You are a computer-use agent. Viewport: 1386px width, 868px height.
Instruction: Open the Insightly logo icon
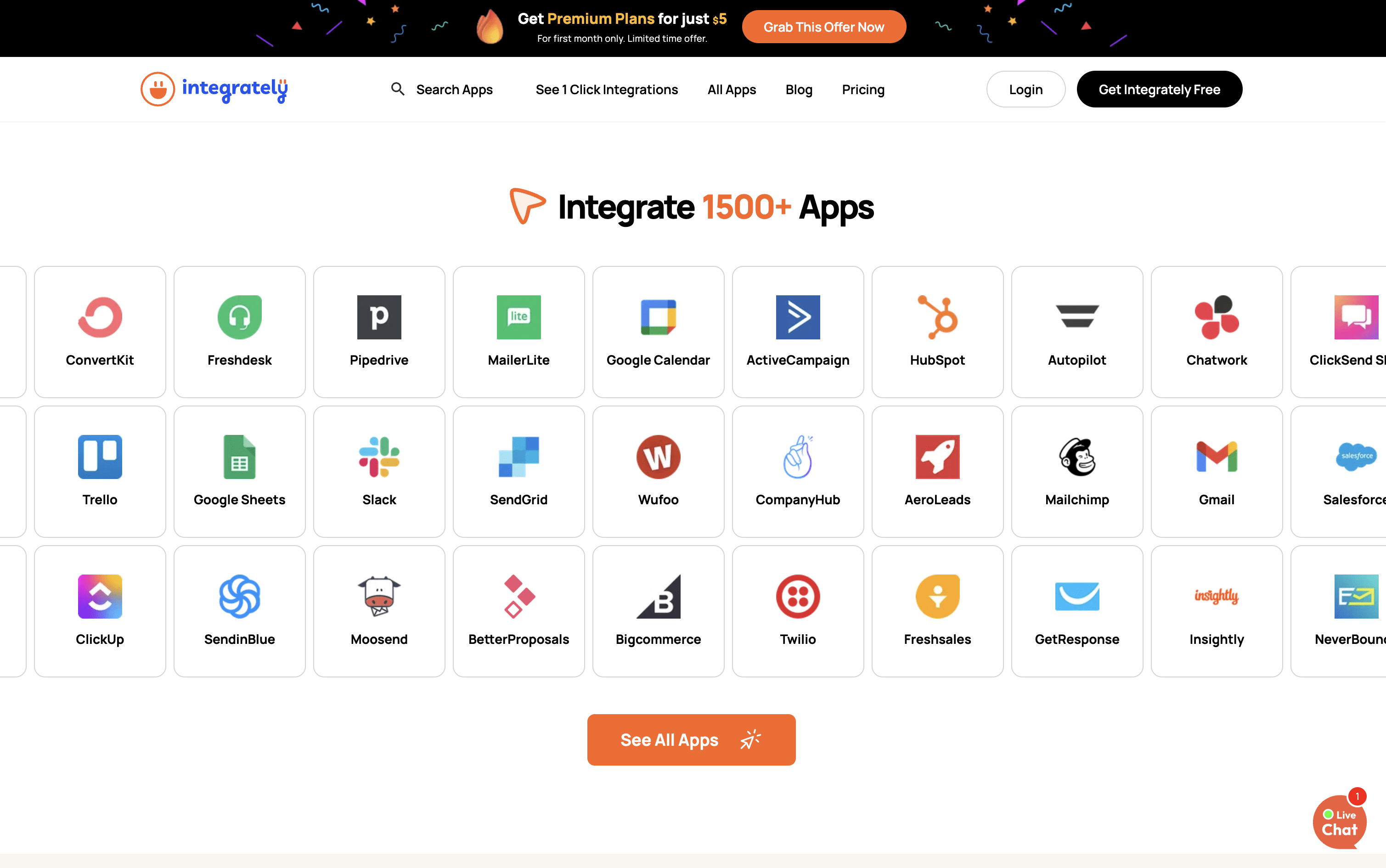(x=1217, y=597)
